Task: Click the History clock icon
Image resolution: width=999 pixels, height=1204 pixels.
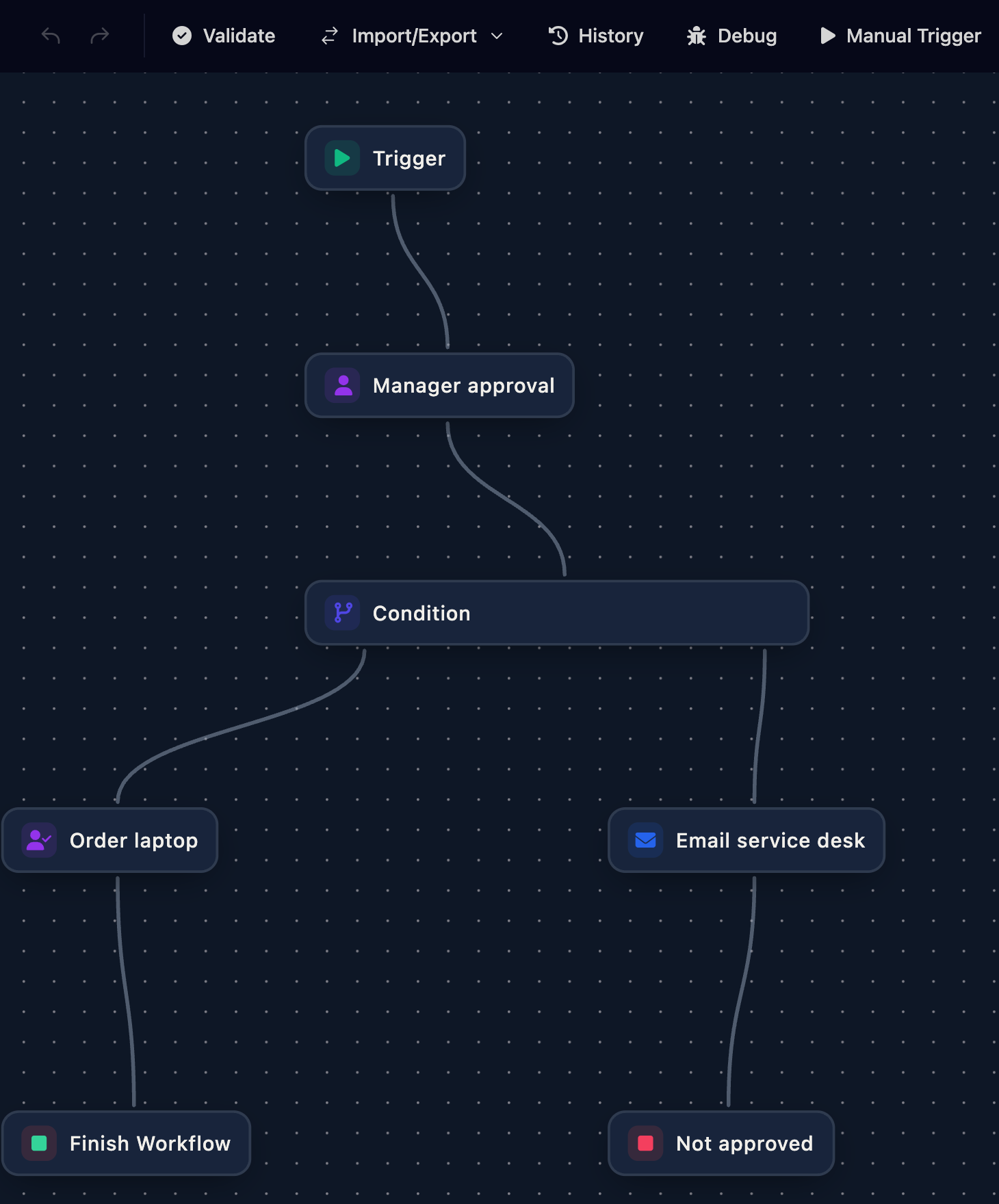Action: click(x=558, y=36)
